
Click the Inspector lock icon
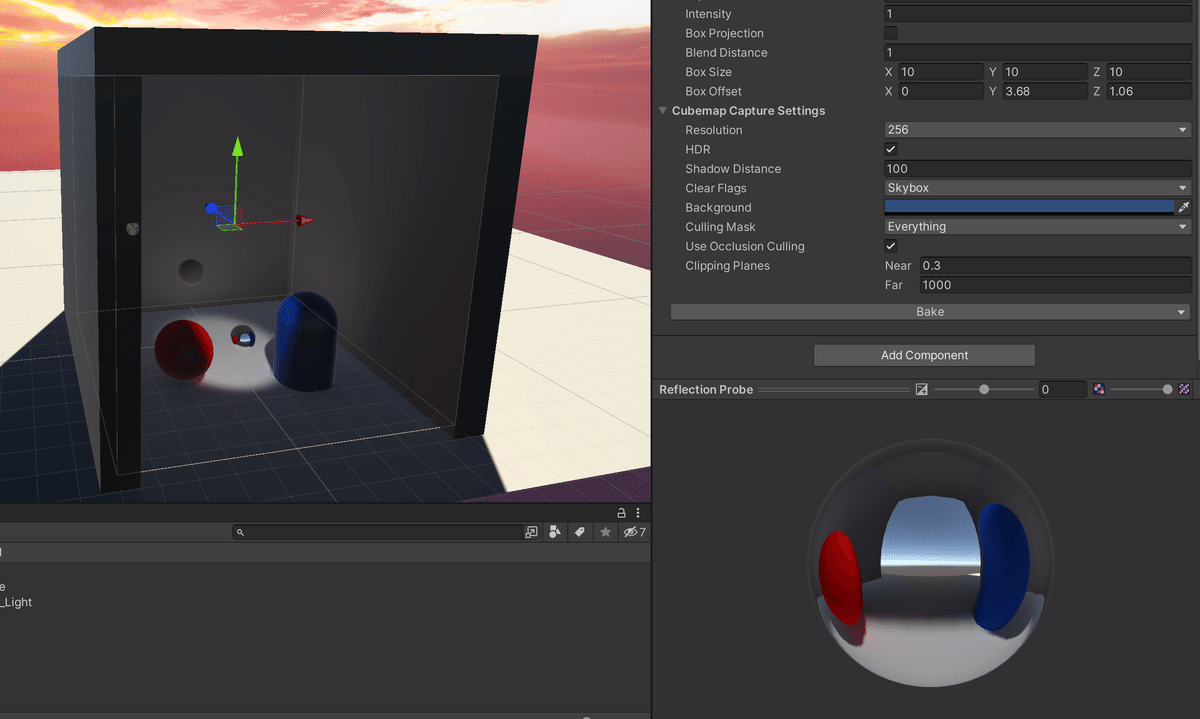pos(621,512)
